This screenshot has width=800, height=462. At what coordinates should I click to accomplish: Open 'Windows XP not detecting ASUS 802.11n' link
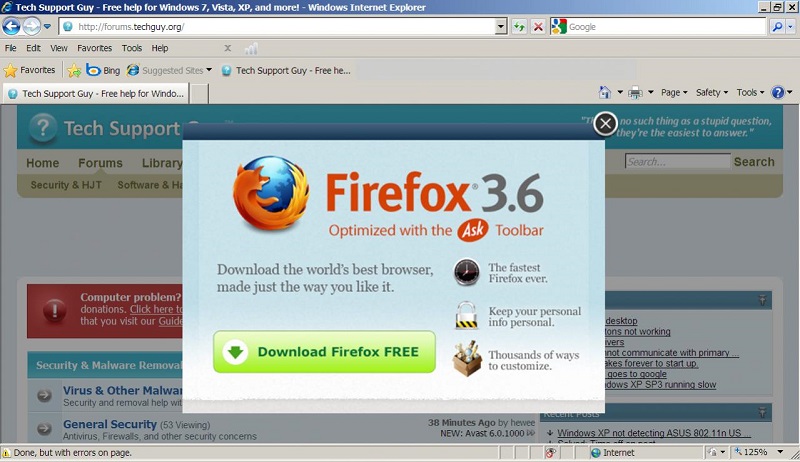pyautogui.click(x=654, y=433)
